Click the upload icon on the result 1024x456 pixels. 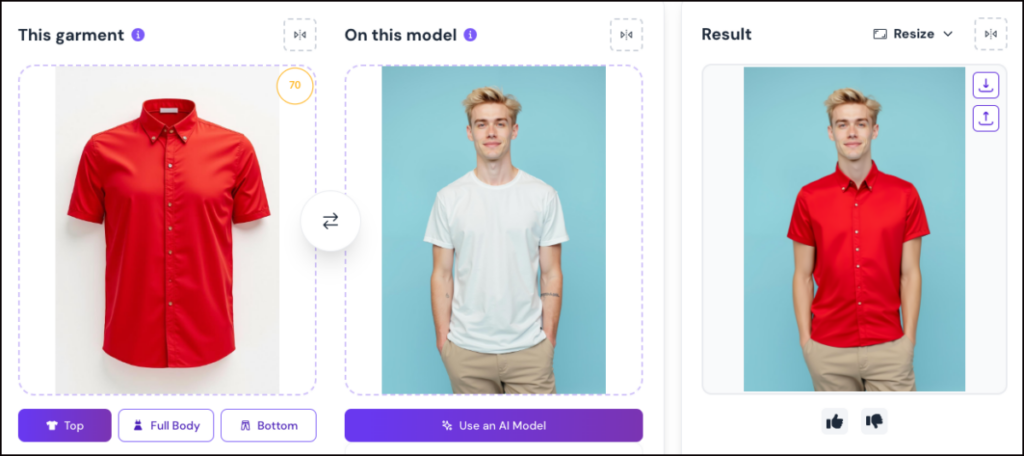coord(986,118)
